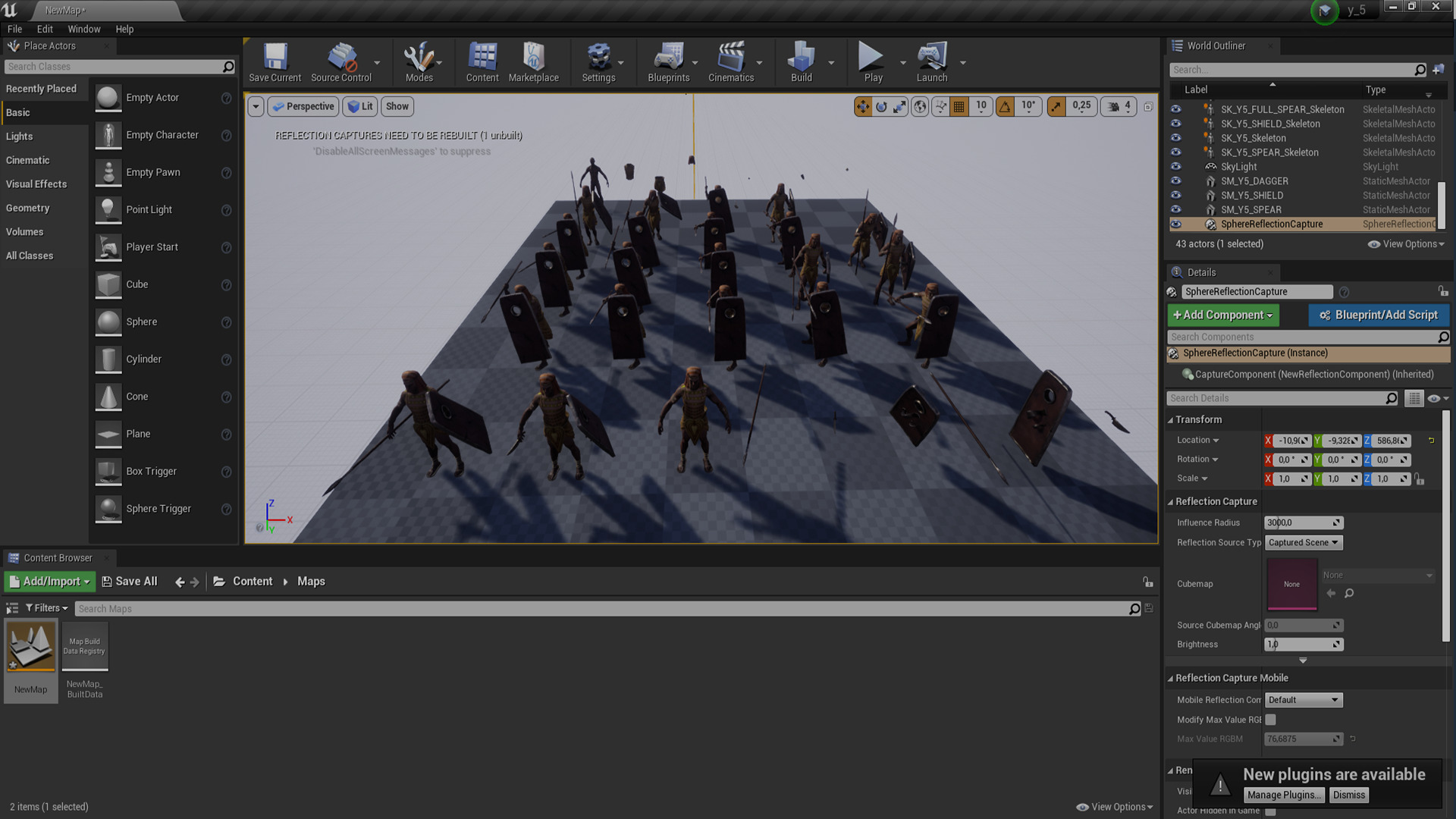Open the Edit menu
The image size is (1456, 819).
[x=45, y=29]
